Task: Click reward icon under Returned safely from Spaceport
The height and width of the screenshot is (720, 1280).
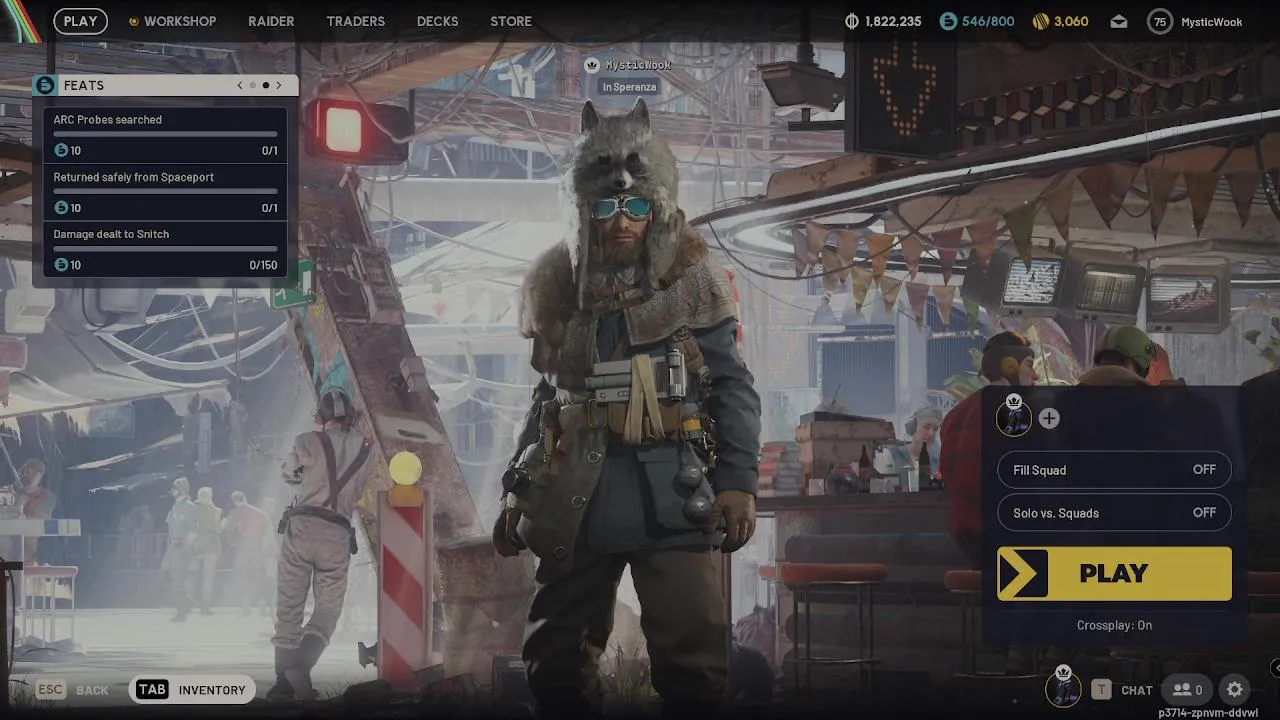Action: (x=61, y=207)
